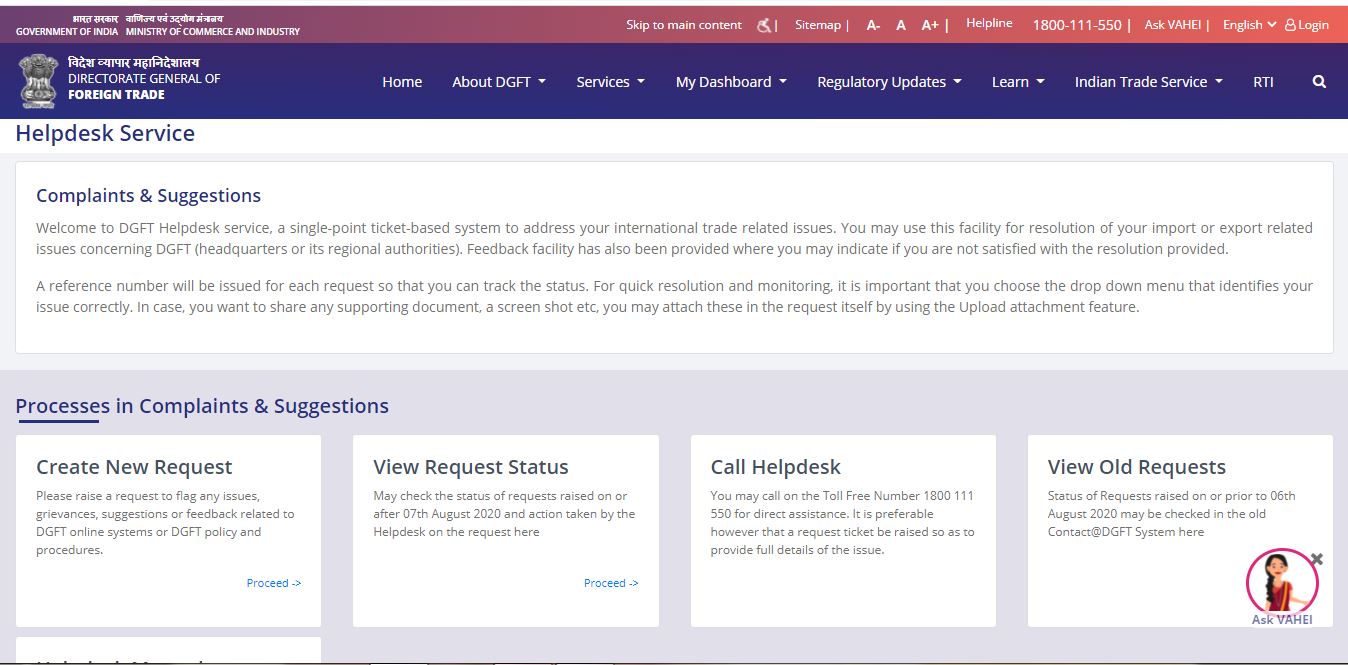The width and height of the screenshot is (1348, 665).
Task: Open the My Dashboard dropdown
Action: [x=731, y=82]
